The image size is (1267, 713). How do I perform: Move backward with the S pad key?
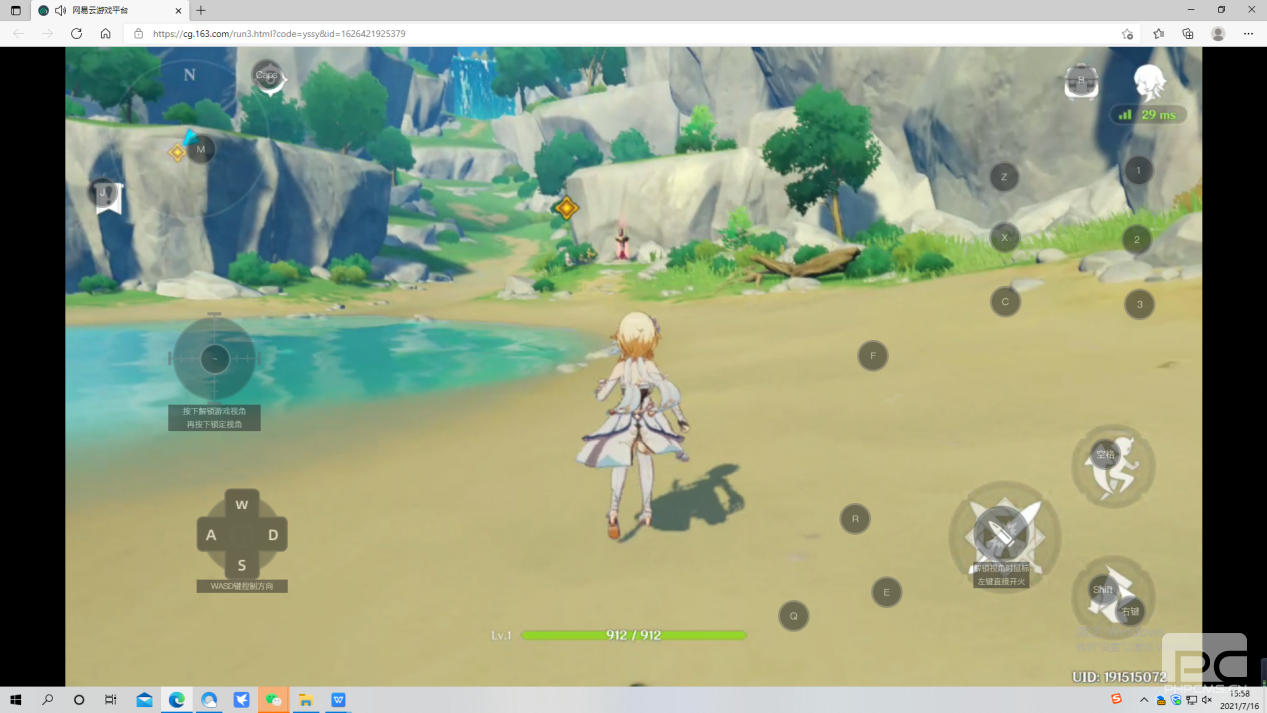click(242, 565)
